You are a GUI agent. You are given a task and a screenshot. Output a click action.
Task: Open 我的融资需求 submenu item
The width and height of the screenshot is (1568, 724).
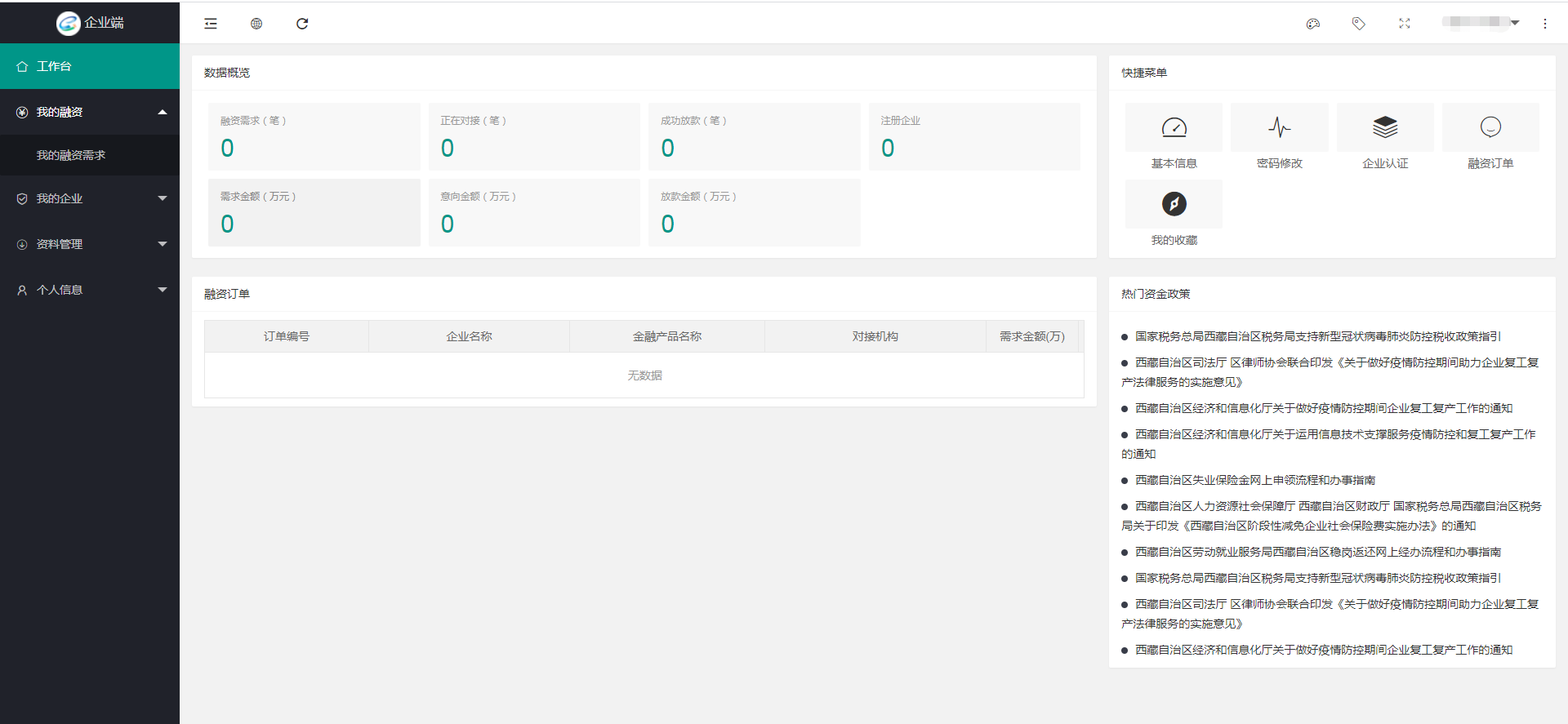tap(71, 155)
